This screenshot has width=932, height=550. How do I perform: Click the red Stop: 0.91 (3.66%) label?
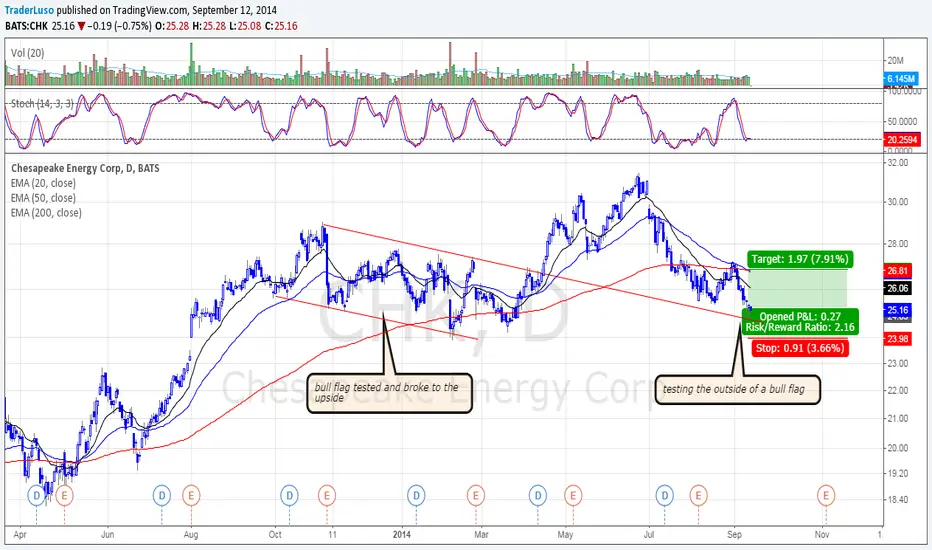pos(800,348)
